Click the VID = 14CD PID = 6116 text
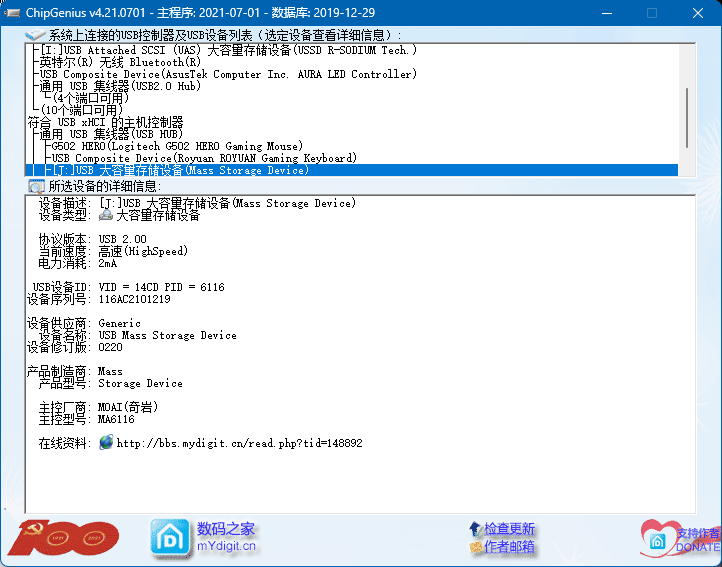The width and height of the screenshot is (722, 567). click(x=162, y=287)
